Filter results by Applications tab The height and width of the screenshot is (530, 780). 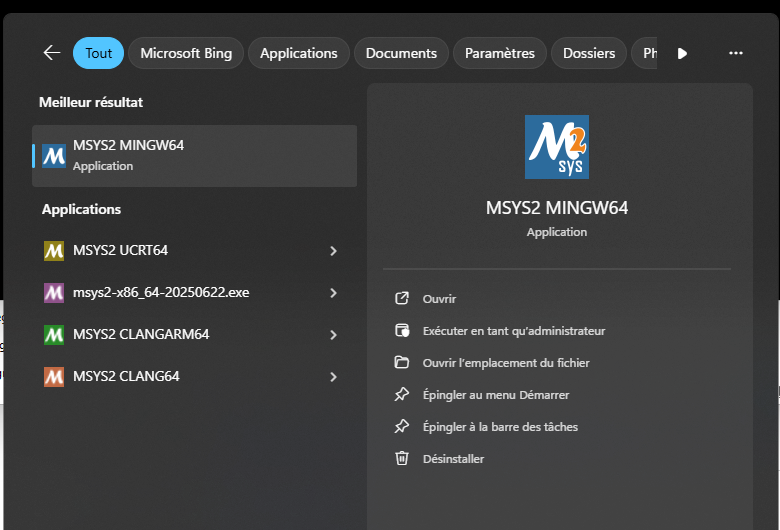[298, 53]
